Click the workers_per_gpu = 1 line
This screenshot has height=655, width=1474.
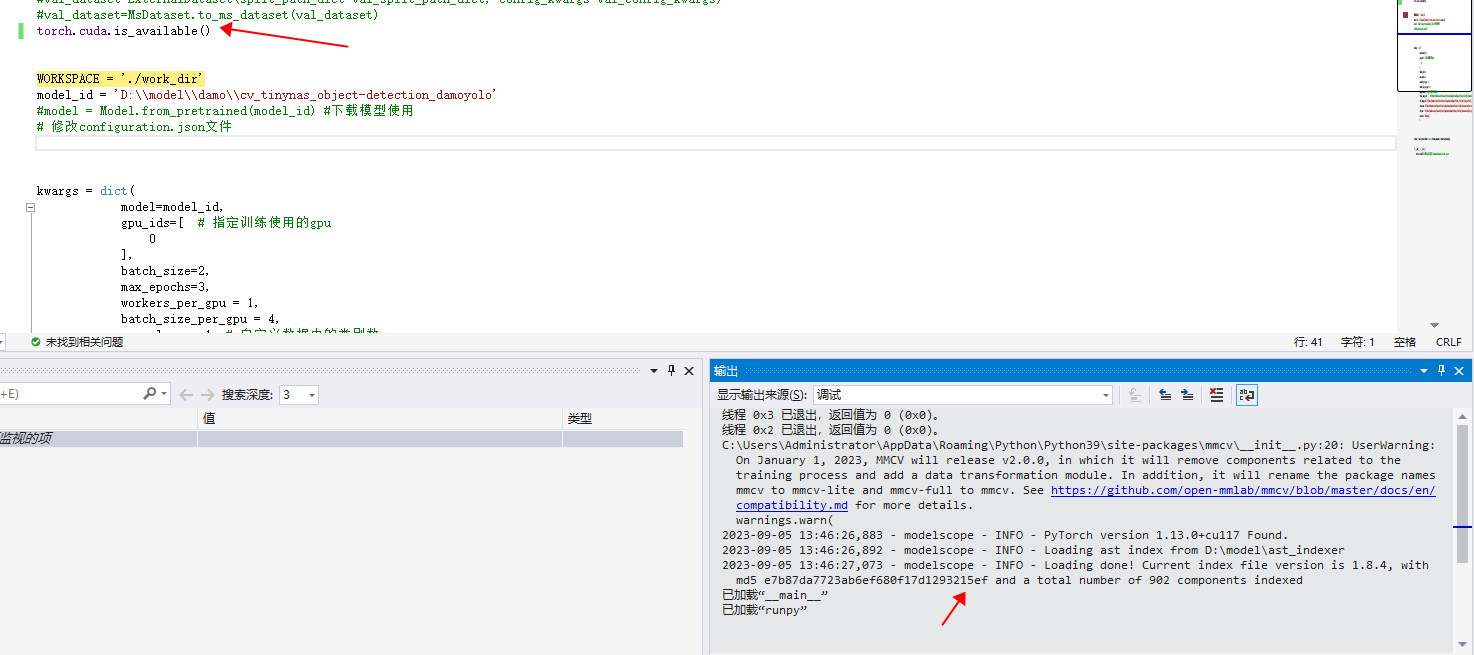pos(190,303)
